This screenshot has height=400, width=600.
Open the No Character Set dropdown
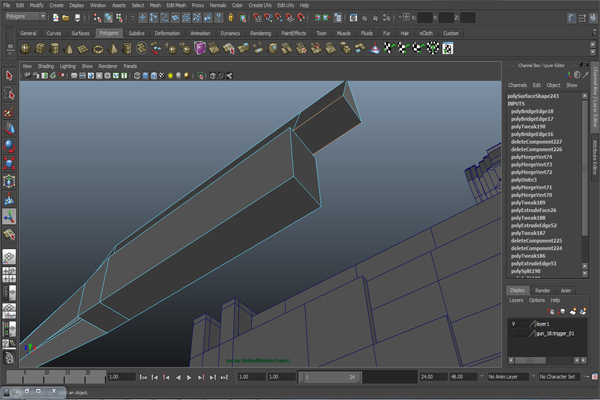point(559,377)
